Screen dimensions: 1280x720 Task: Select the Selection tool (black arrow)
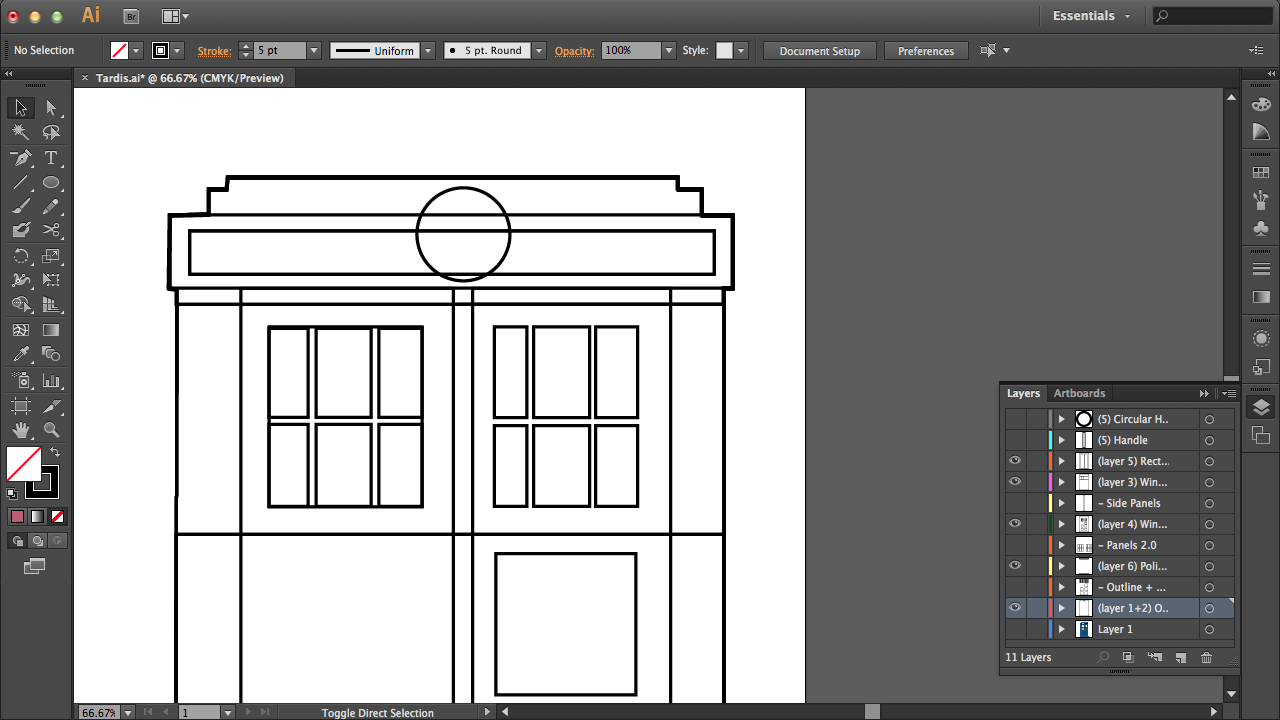(x=21, y=108)
